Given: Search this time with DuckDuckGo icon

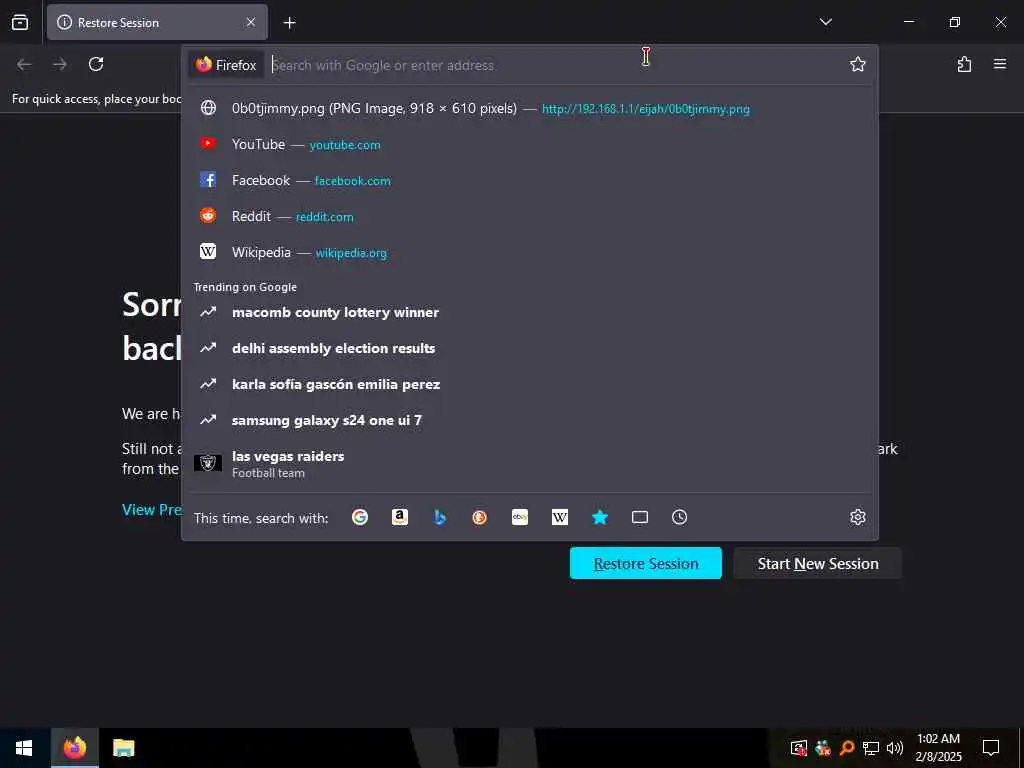Looking at the screenshot, I should tap(479, 517).
